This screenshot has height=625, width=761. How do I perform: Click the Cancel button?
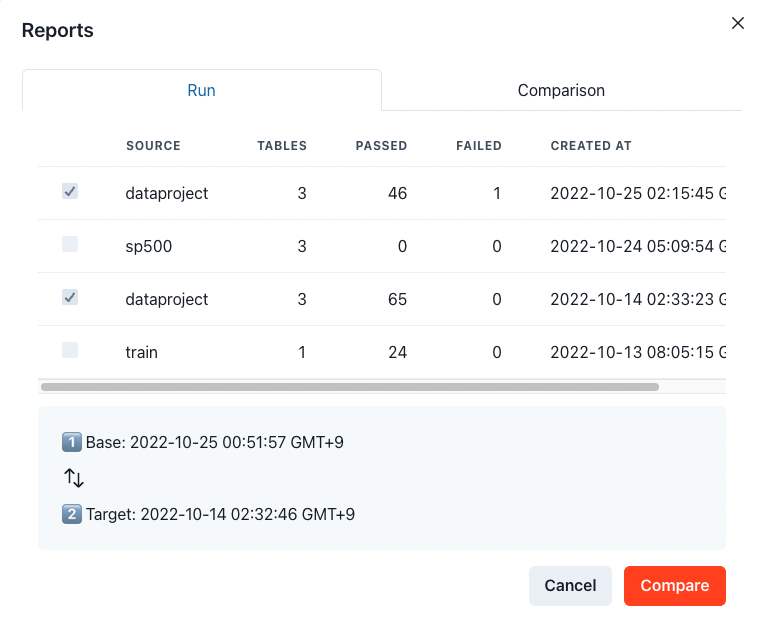pyautogui.click(x=570, y=586)
